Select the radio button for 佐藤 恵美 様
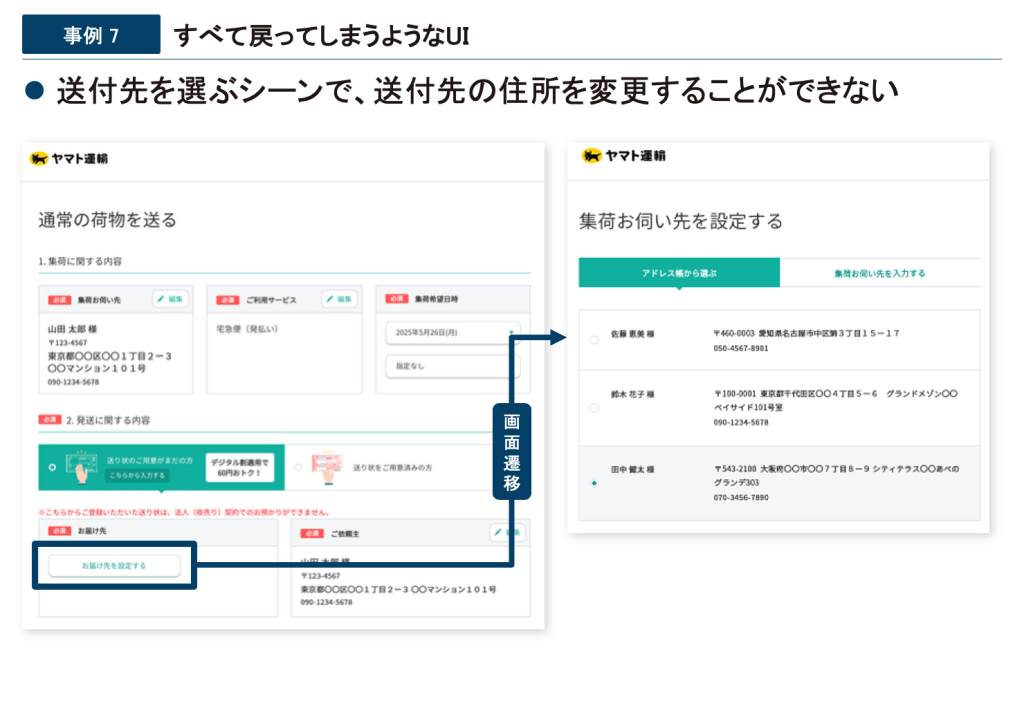The height and width of the screenshot is (708, 1024). click(x=594, y=340)
